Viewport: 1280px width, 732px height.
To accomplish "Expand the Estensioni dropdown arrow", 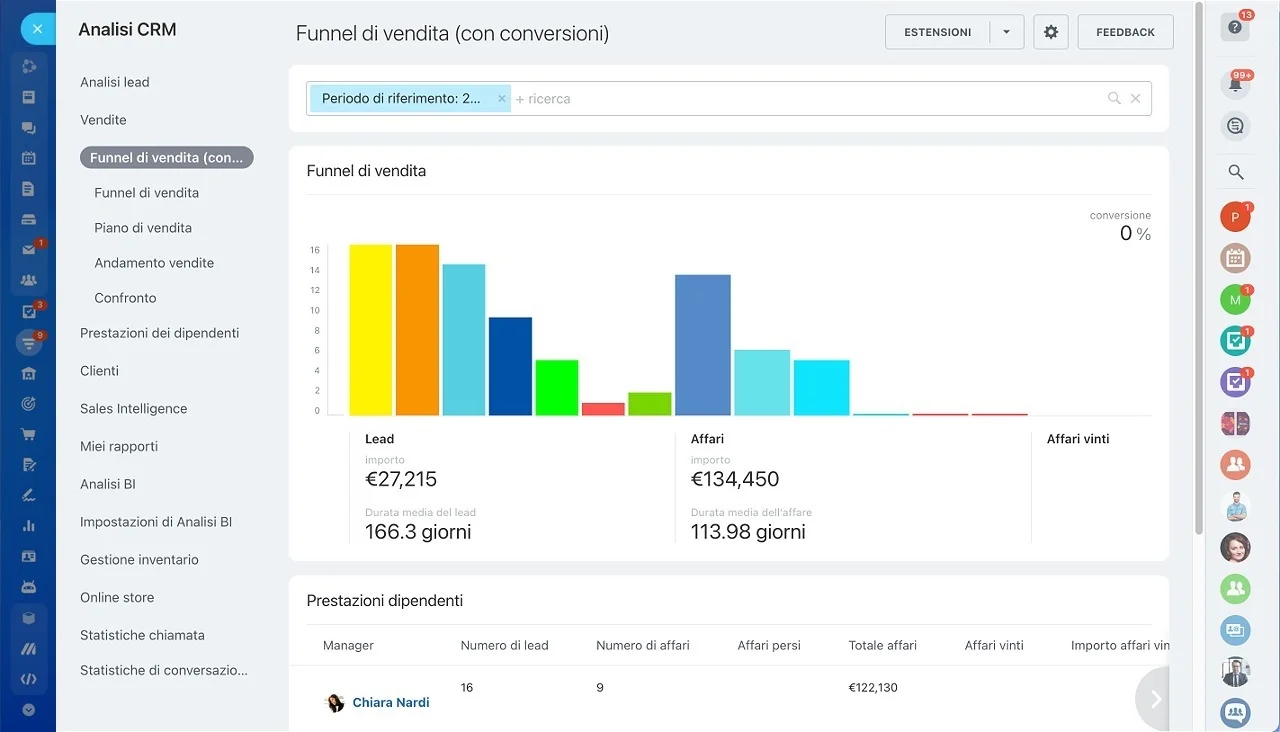I will point(1006,32).
